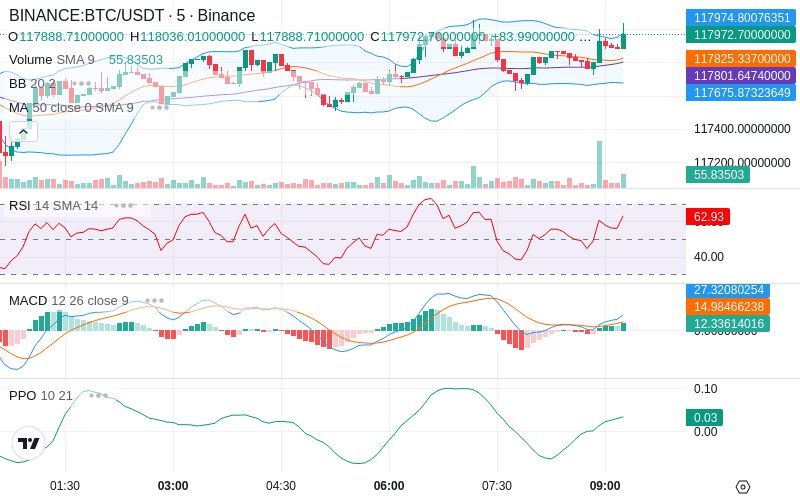
Task: Click the PPO axis tick 0.10
Action: pyautogui.click(x=706, y=389)
